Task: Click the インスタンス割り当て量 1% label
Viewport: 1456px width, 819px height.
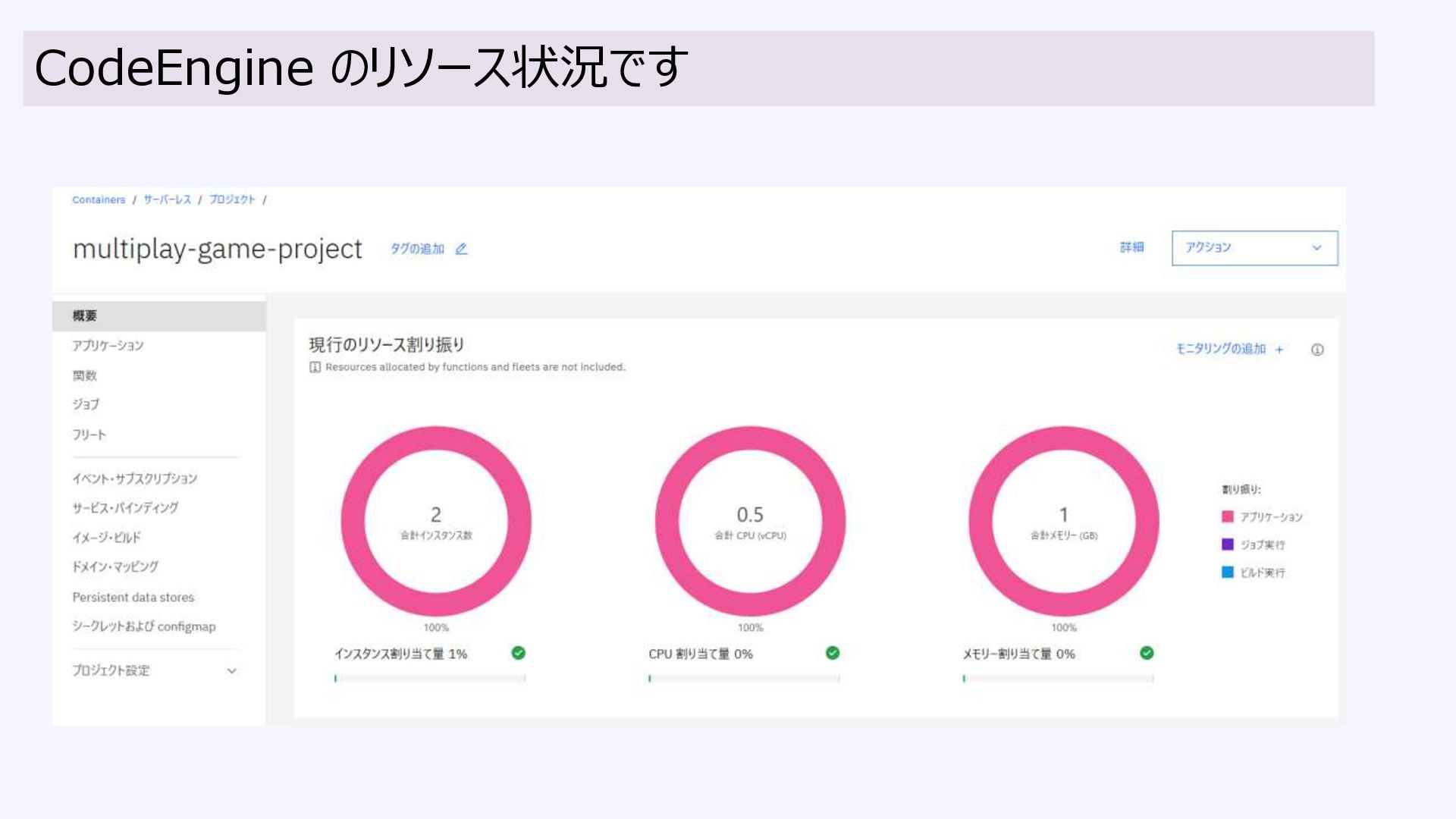Action: (401, 654)
